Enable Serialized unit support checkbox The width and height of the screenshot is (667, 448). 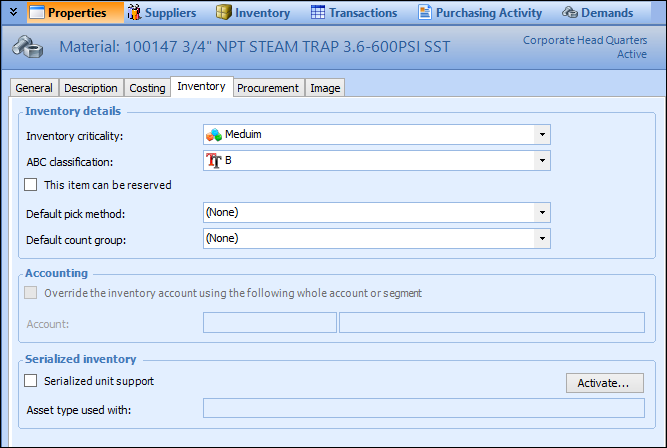[x=31, y=380]
